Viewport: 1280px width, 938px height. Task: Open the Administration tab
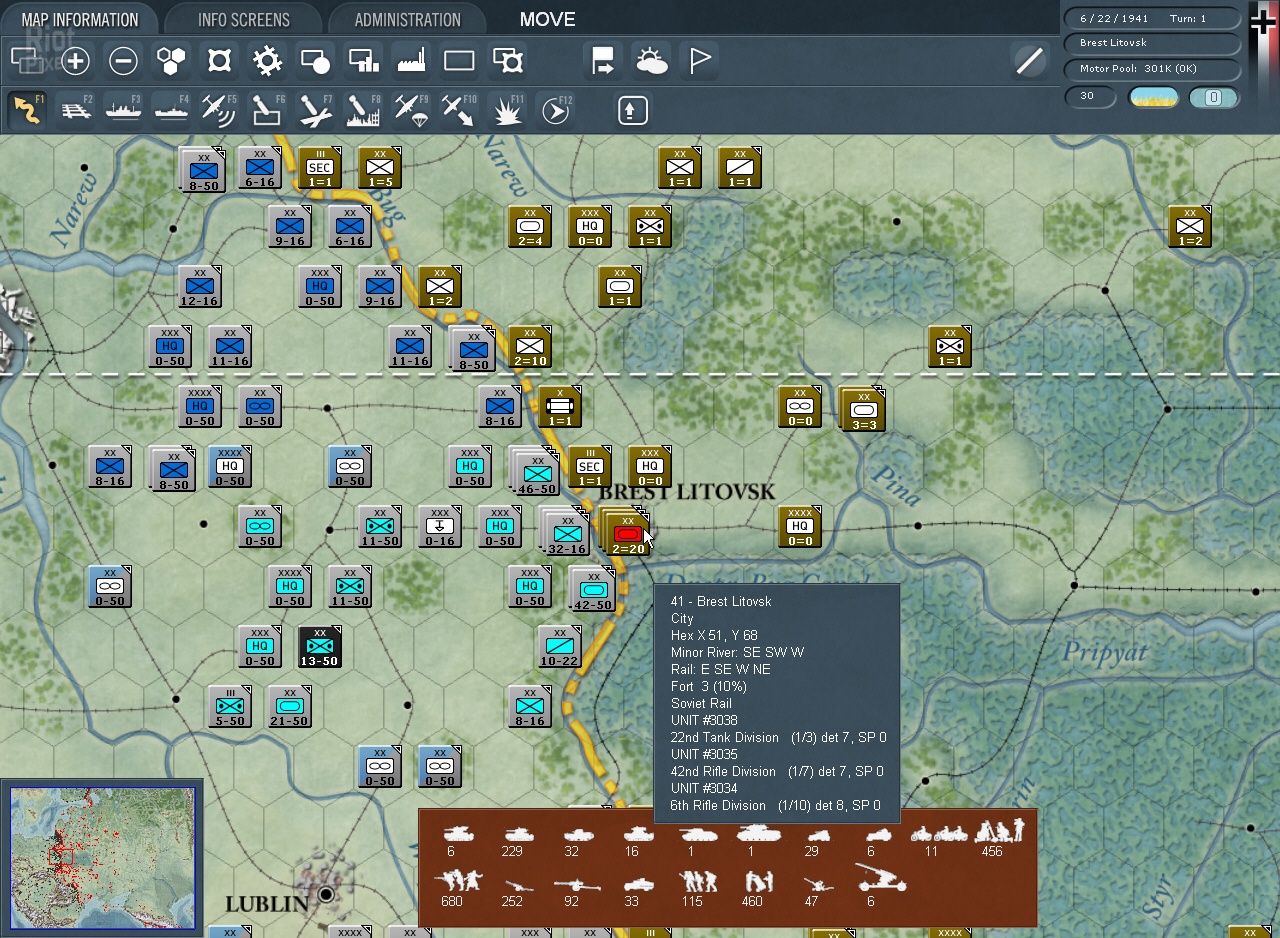[407, 19]
